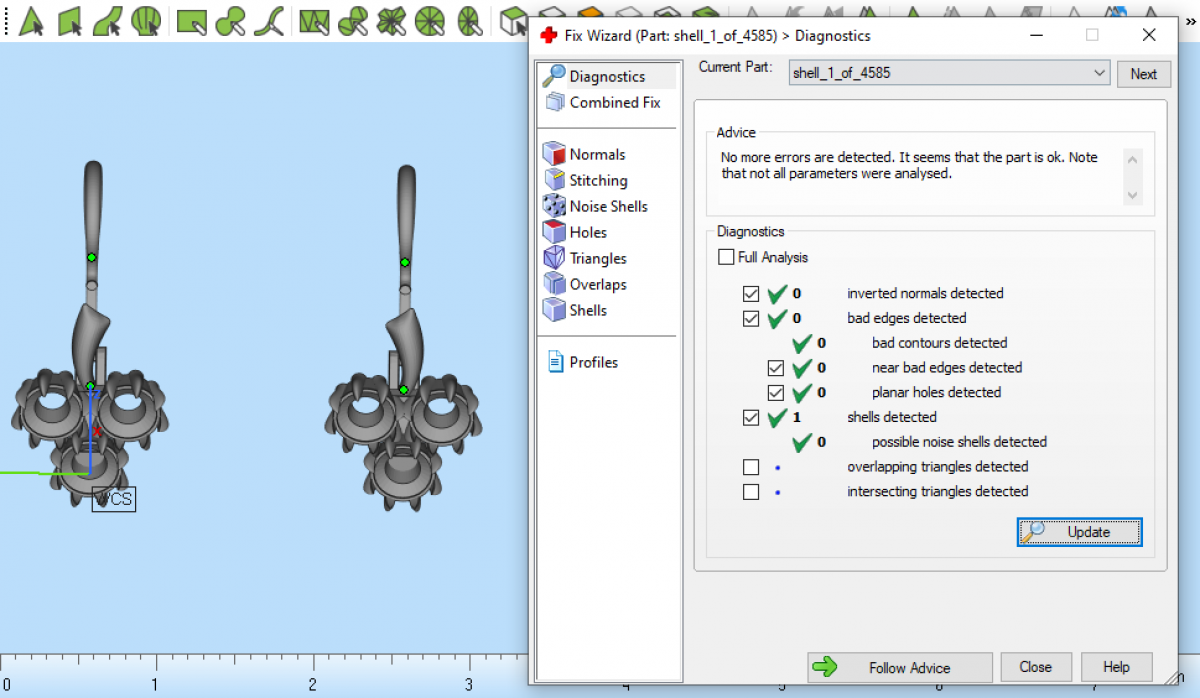Pick the select shell tool icon
Screen dimensions: 1200x698
click(146, 20)
